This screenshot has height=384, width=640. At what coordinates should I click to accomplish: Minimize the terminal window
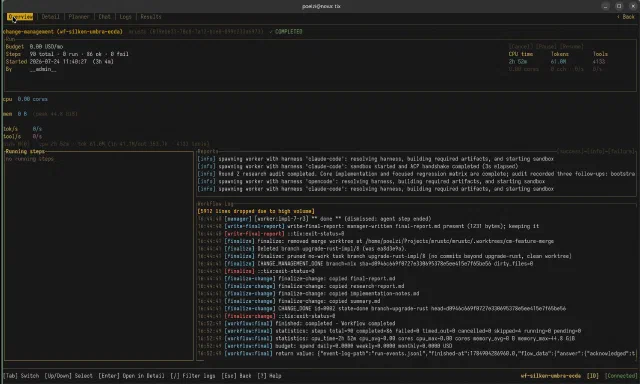(x=605, y=6)
